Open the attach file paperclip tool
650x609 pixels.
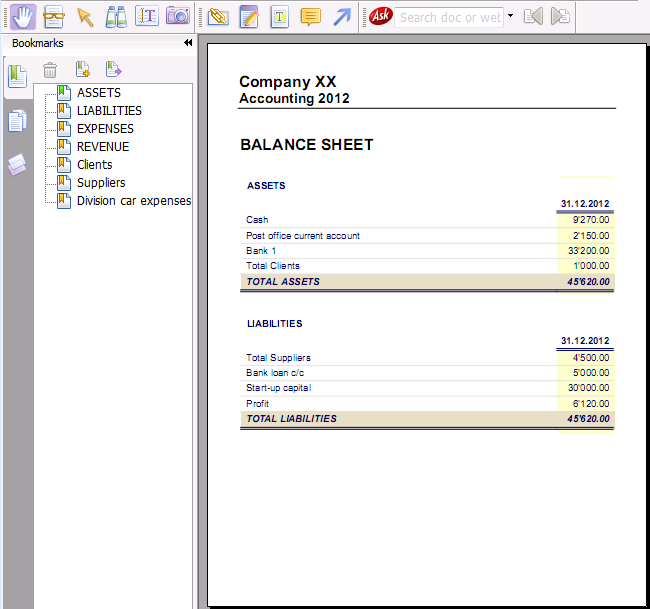[x=218, y=17]
